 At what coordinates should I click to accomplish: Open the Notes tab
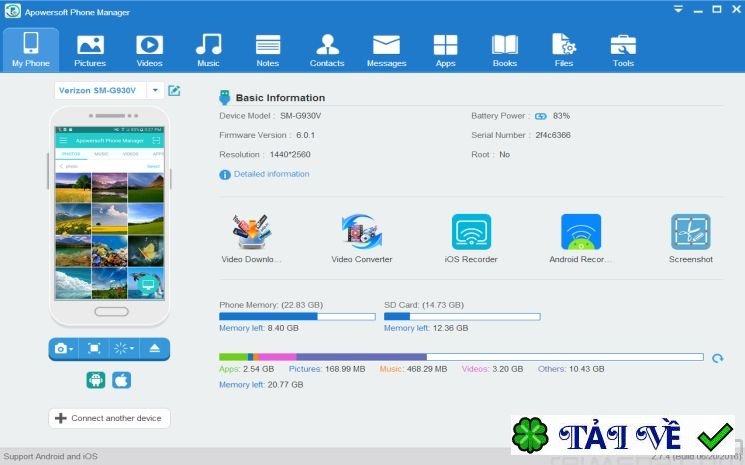tap(267, 50)
